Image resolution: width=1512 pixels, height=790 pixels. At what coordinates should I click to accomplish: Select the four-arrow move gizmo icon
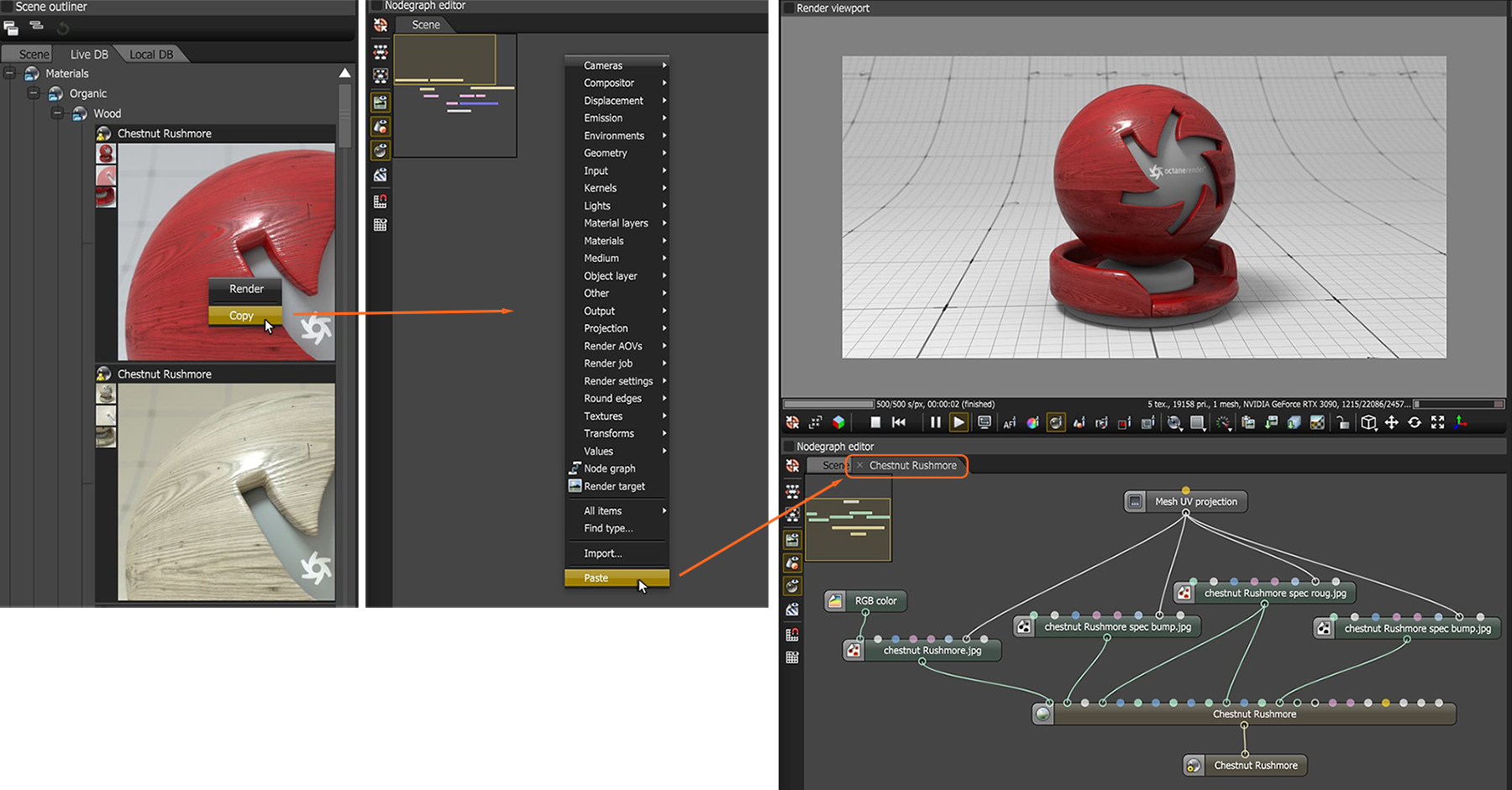click(1392, 422)
